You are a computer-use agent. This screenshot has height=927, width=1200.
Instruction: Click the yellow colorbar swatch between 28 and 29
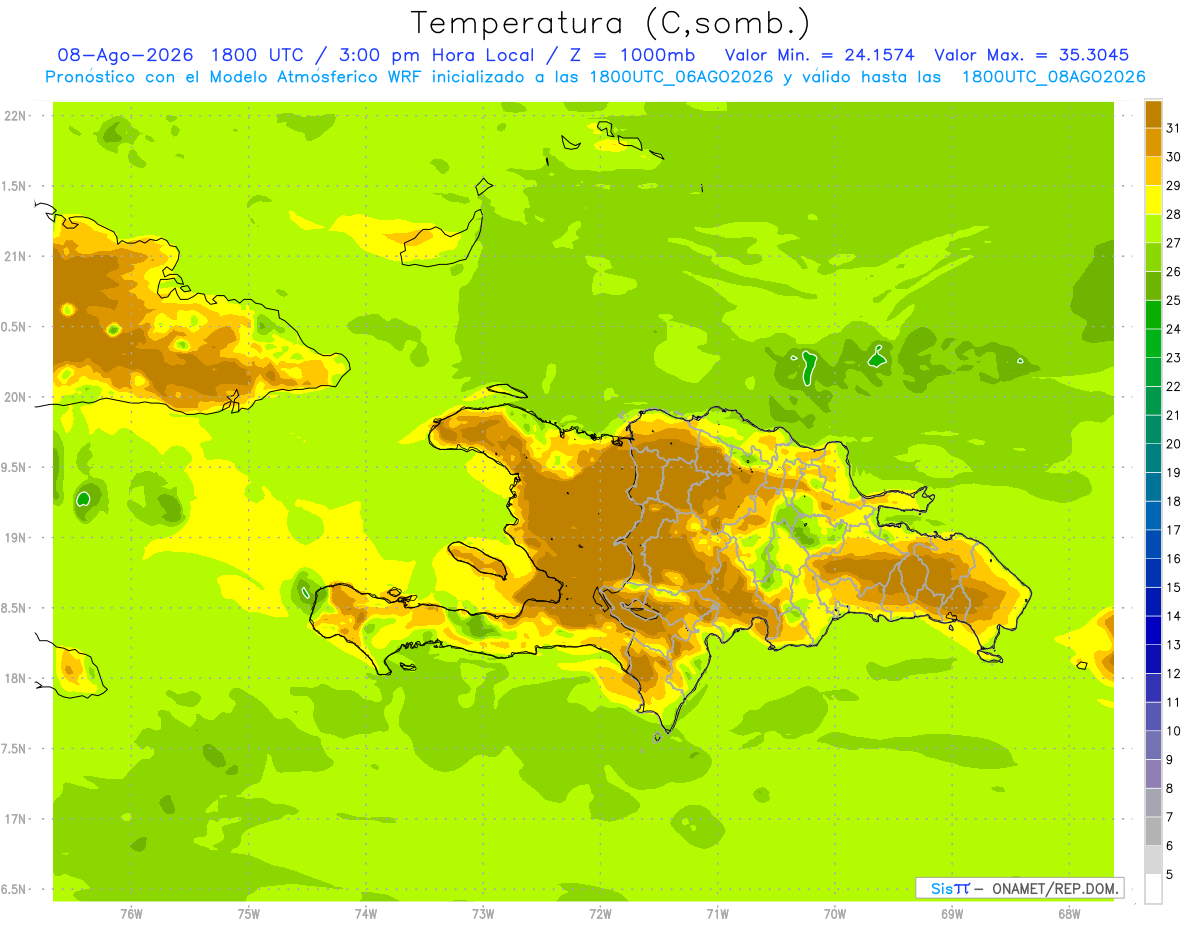1153,200
